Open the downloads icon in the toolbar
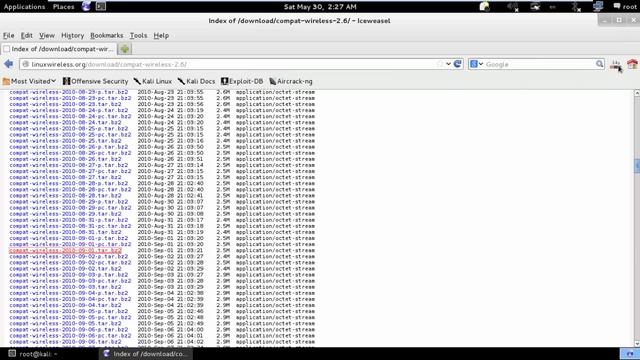Viewport: 640px width, 360px height. [x=616, y=64]
